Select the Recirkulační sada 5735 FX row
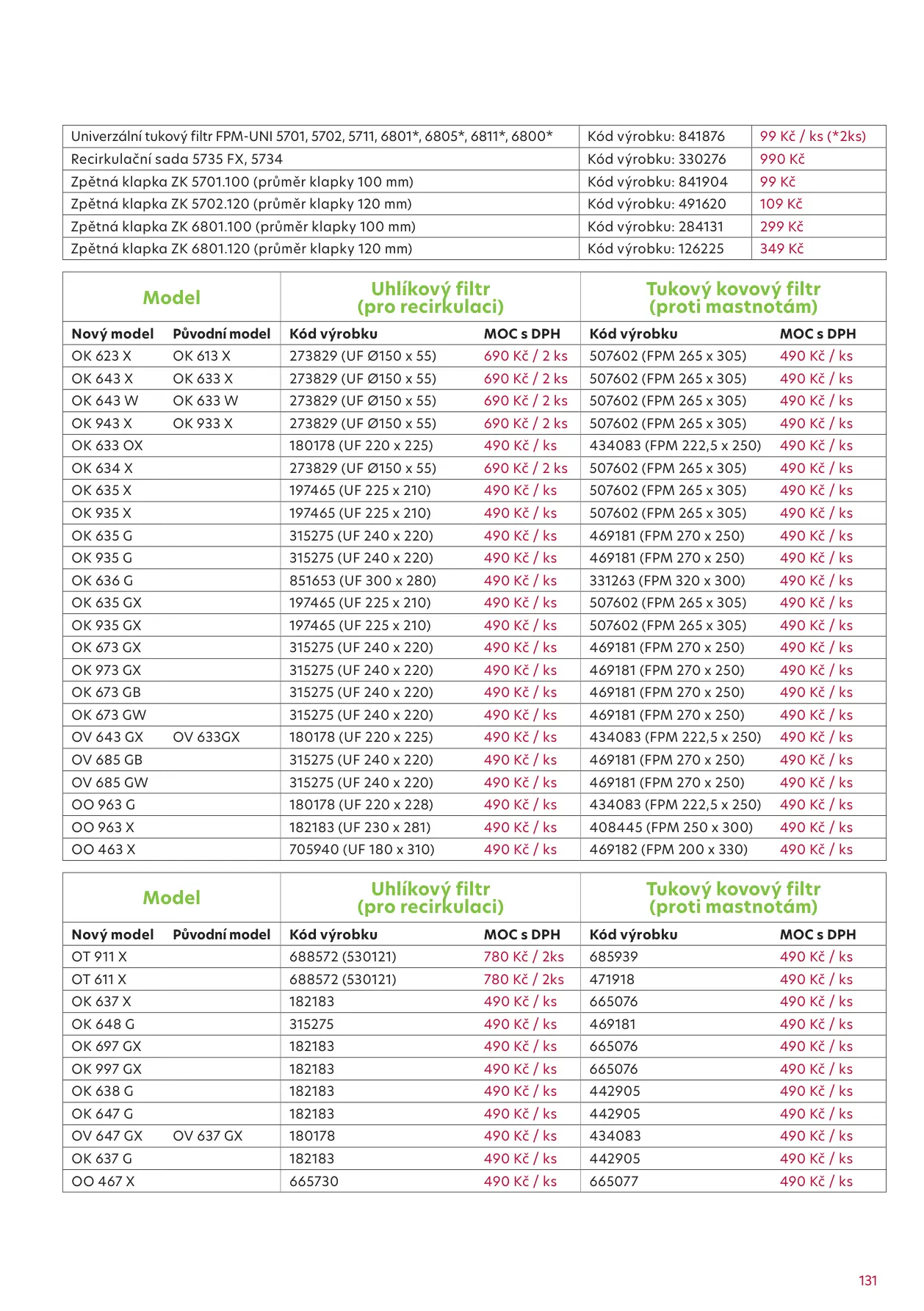The height and width of the screenshot is (1311, 924). (177, 159)
